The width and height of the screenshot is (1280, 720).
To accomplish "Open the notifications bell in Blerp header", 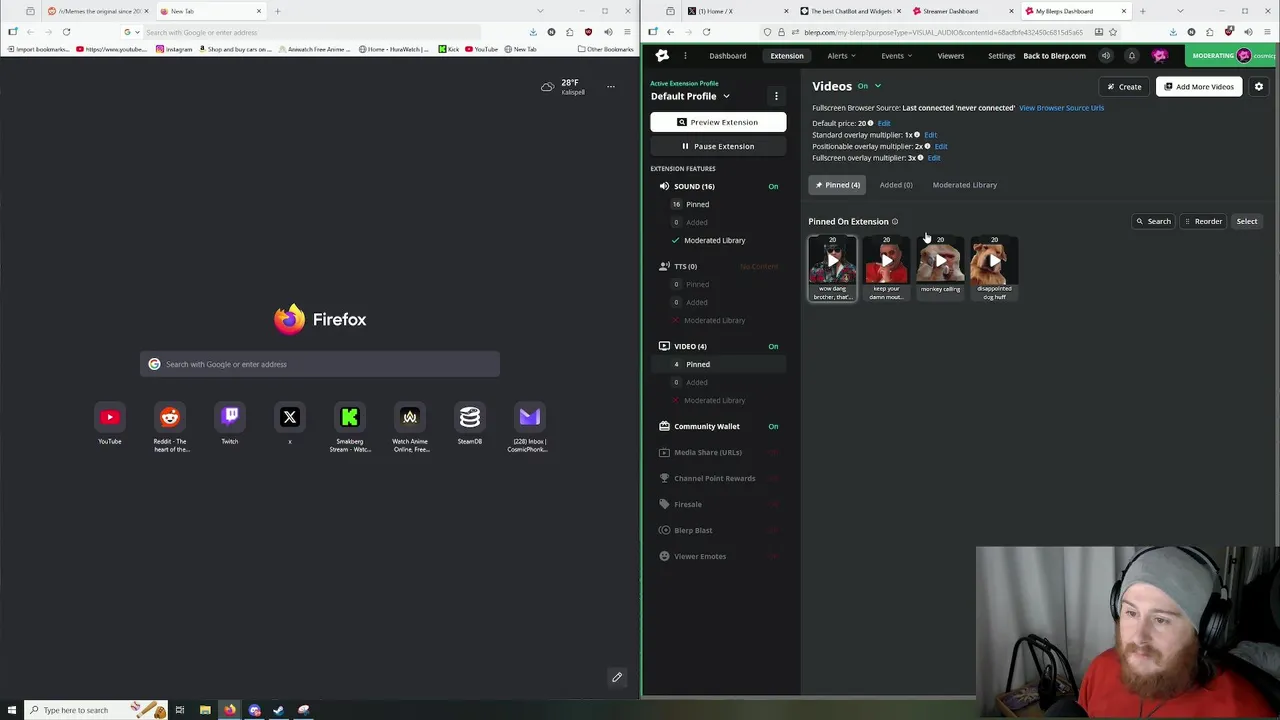I will [1132, 56].
